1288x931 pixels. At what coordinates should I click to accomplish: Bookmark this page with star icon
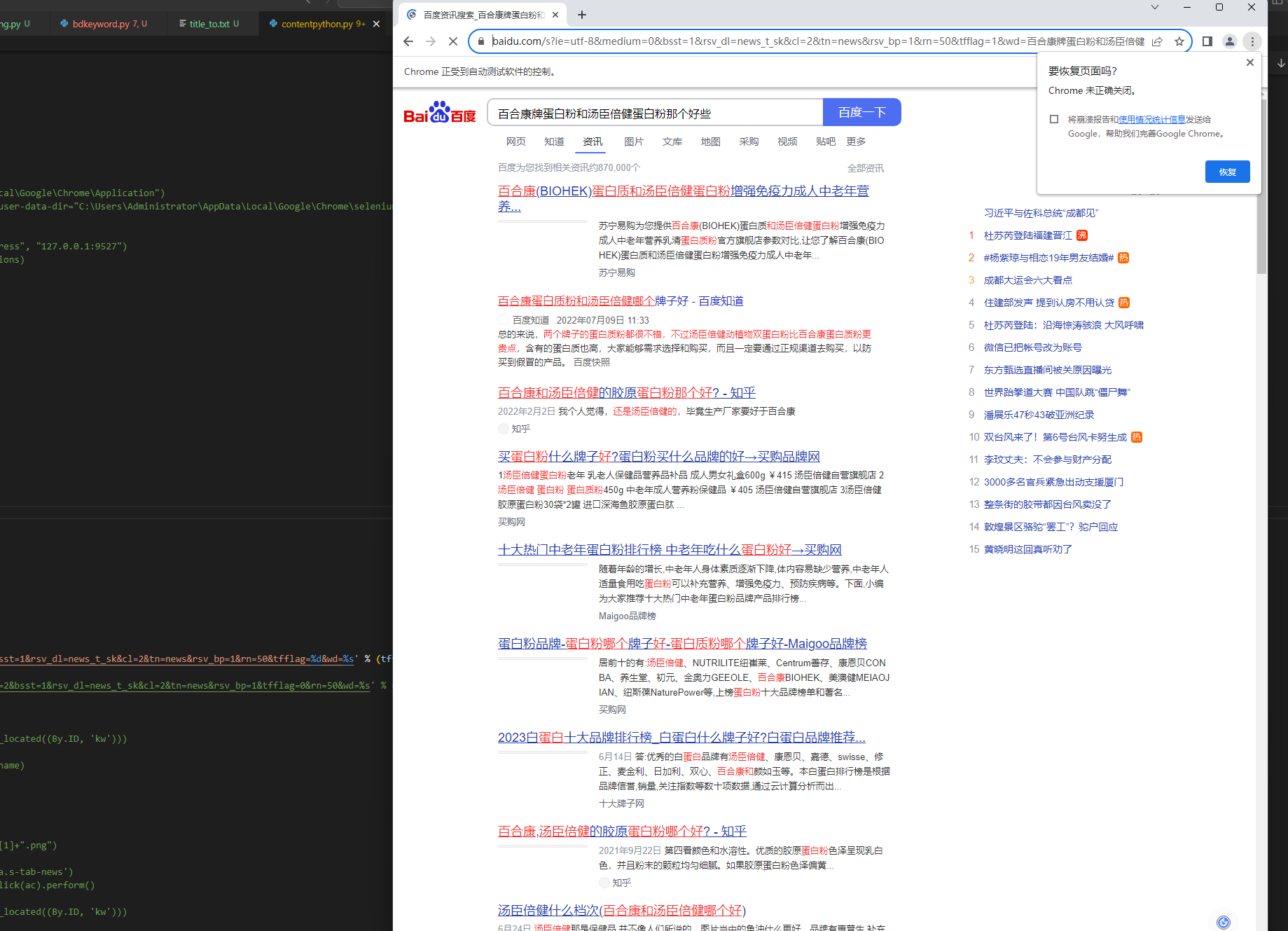point(1179,41)
